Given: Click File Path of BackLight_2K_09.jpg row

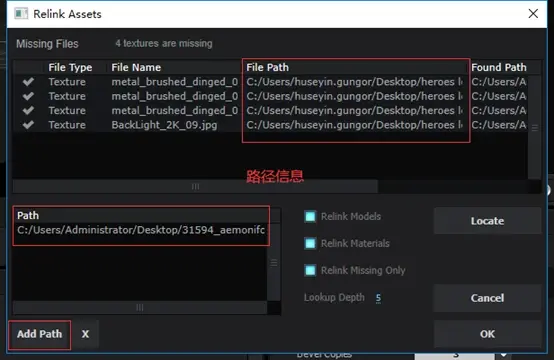Looking at the screenshot, I should coord(354,125).
